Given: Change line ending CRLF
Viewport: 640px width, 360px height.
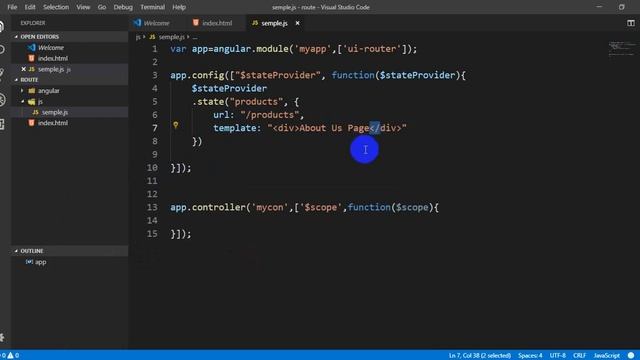Looking at the screenshot, I should pos(579,356).
